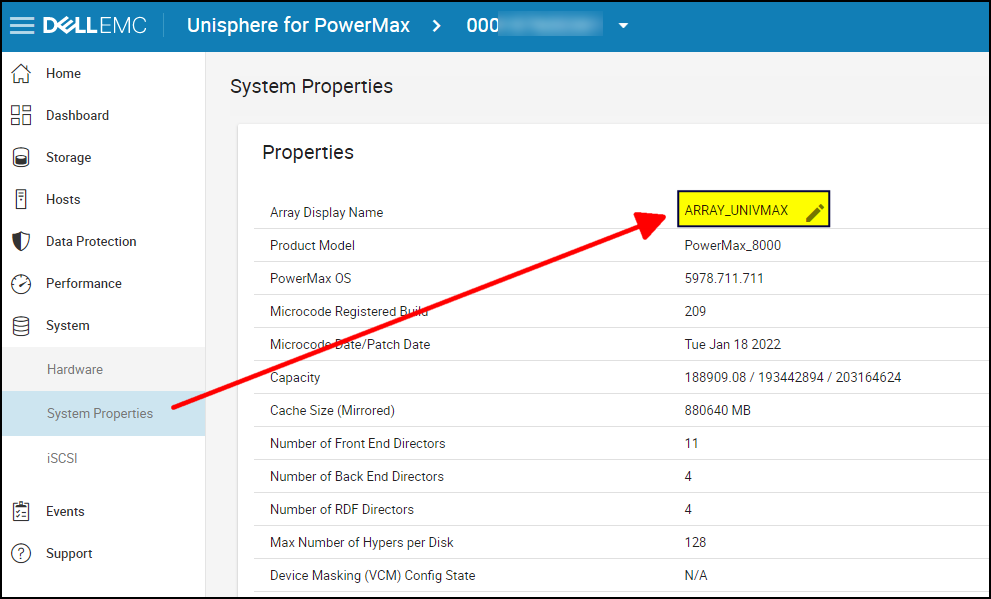Click the Dell EMC logo

pyautogui.click(x=95, y=25)
